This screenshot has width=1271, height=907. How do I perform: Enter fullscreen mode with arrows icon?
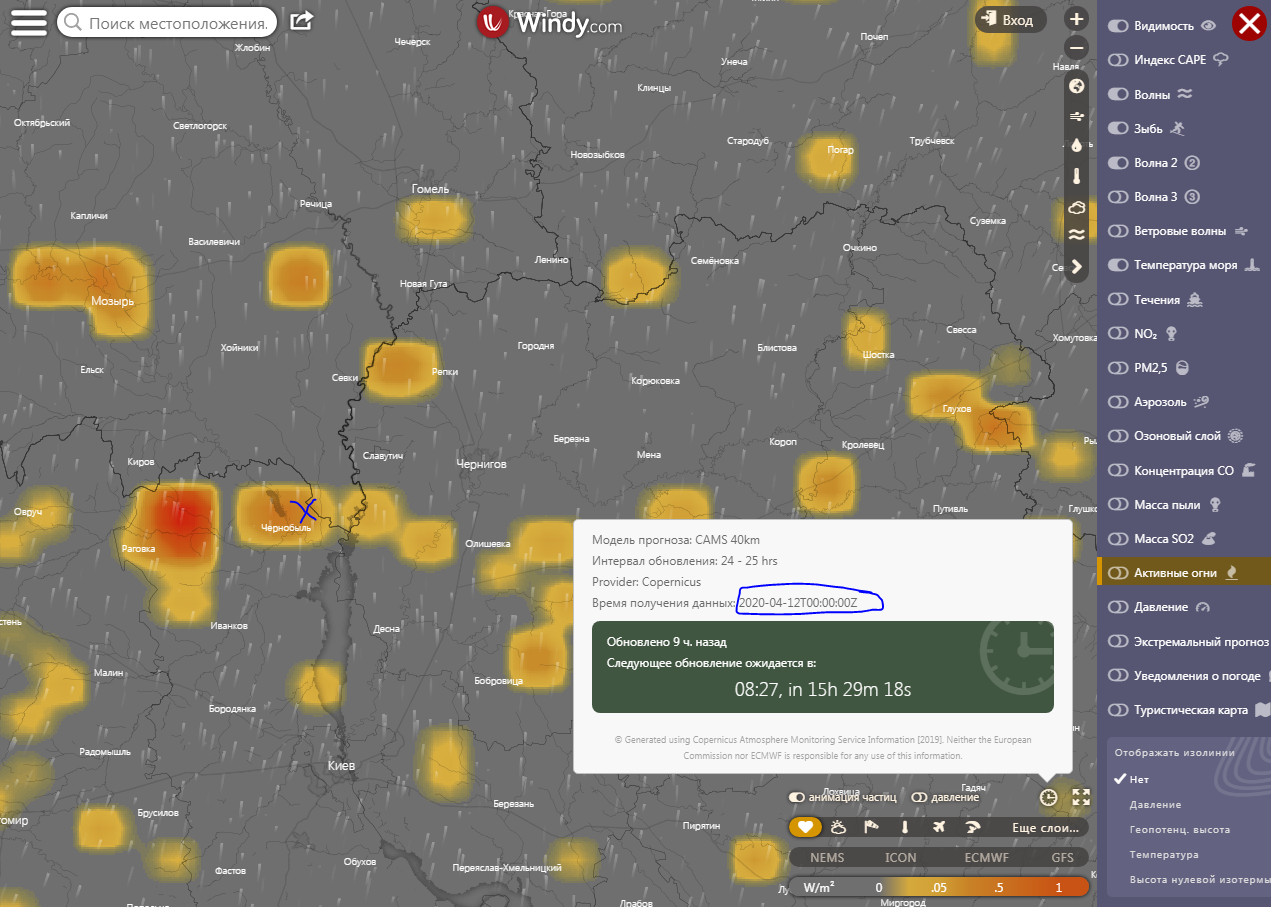tap(1080, 797)
